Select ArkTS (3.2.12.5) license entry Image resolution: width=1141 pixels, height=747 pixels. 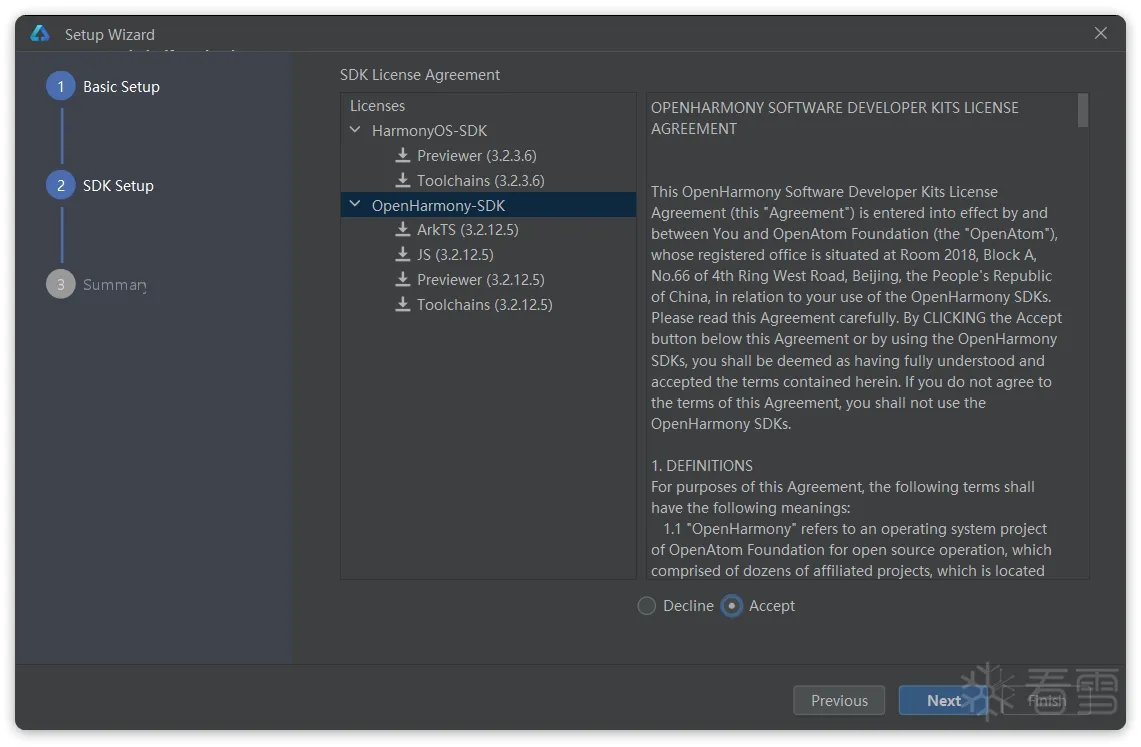coord(468,229)
